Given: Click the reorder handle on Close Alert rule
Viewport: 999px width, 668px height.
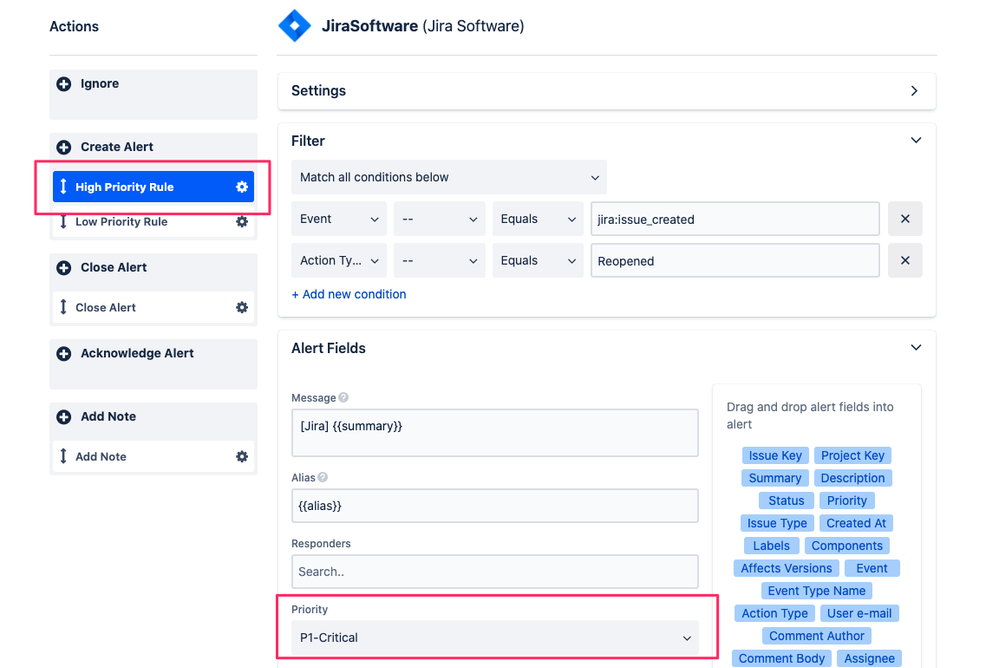Looking at the screenshot, I should 63,307.
